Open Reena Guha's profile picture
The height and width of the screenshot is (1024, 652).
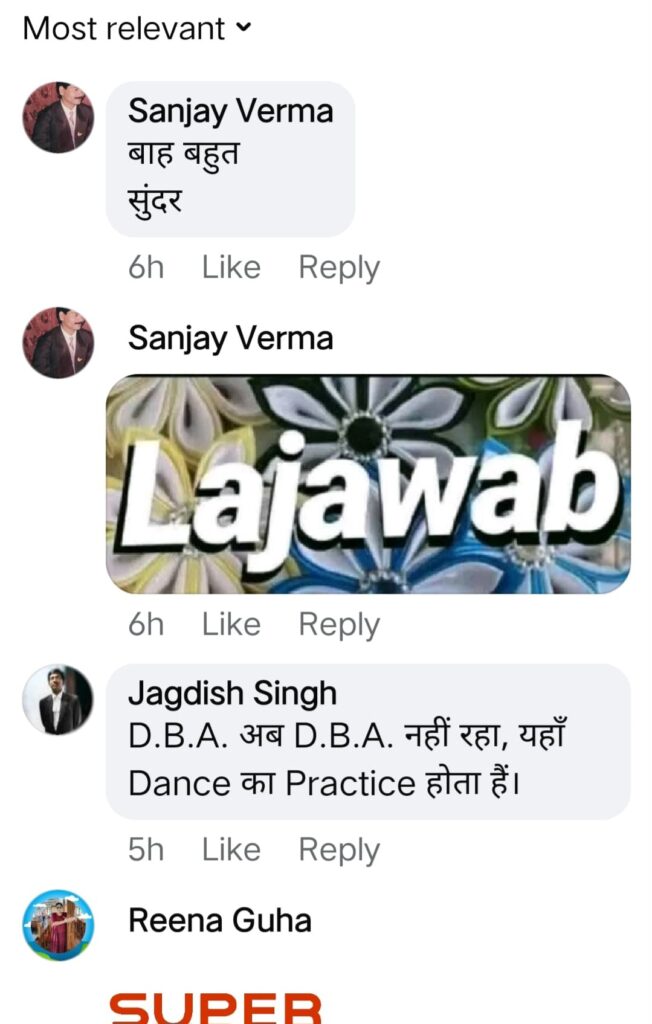point(58,925)
